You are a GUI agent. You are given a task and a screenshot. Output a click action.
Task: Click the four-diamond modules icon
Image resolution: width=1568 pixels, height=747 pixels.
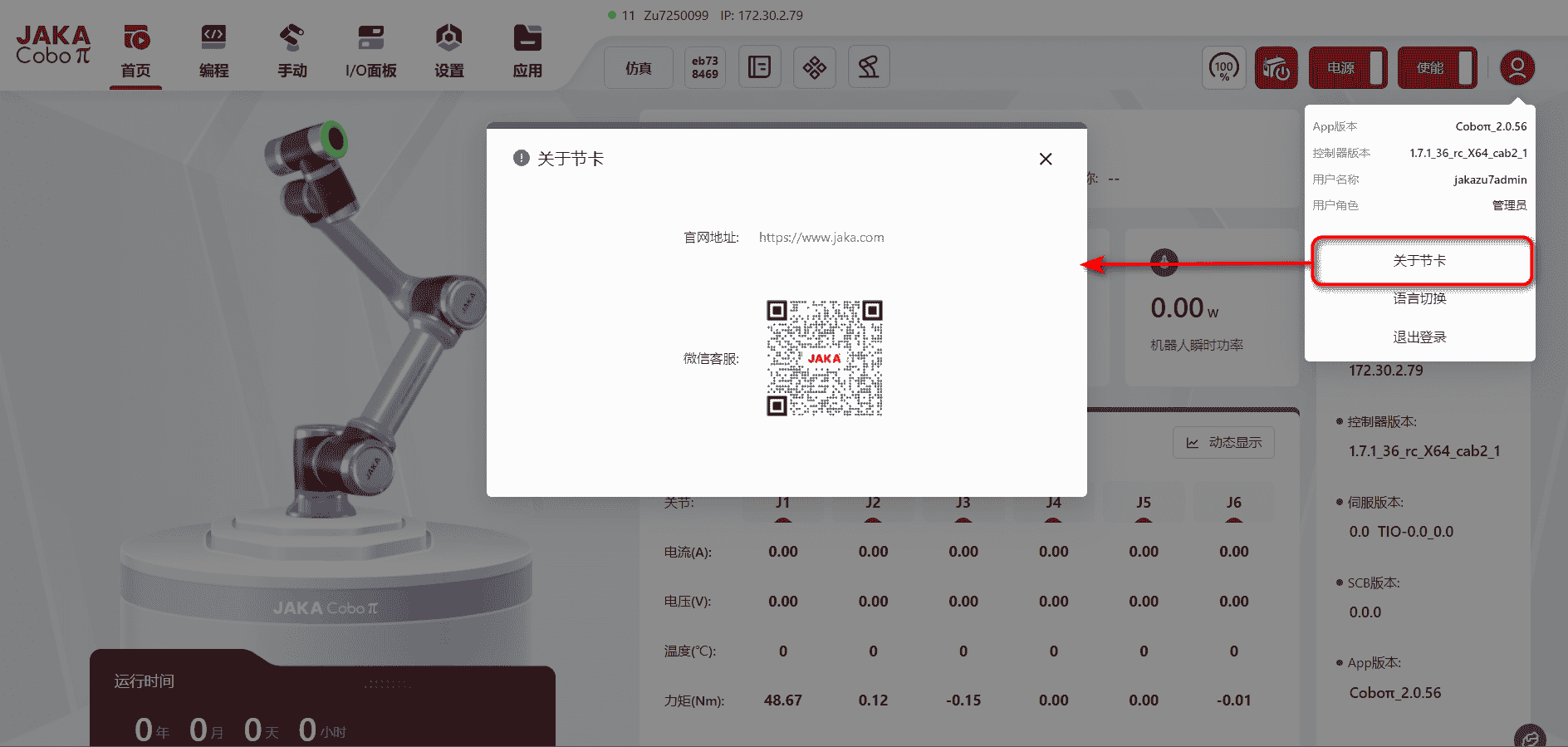tap(814, 67)
